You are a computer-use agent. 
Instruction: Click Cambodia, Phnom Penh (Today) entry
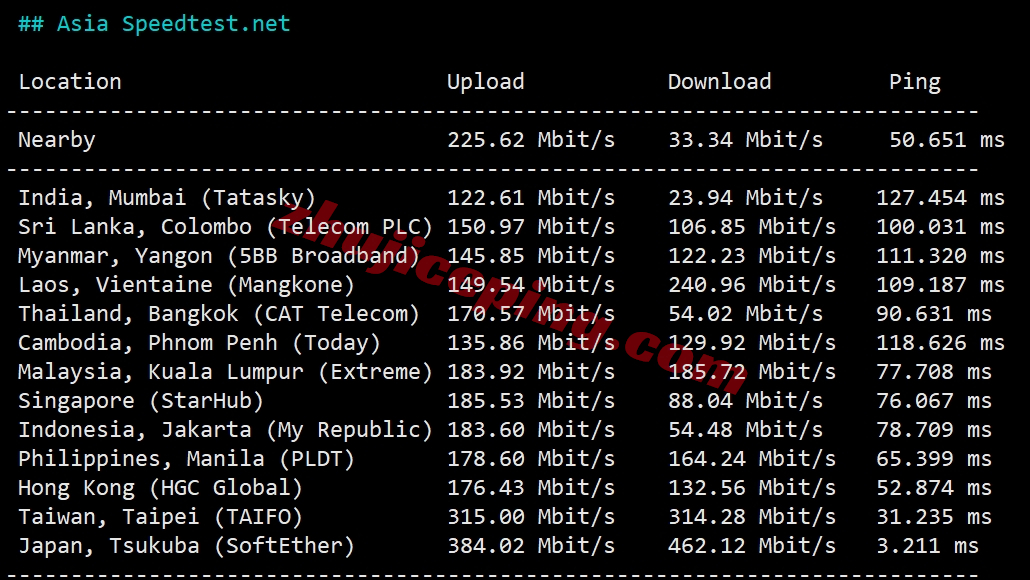click(199, 343)
